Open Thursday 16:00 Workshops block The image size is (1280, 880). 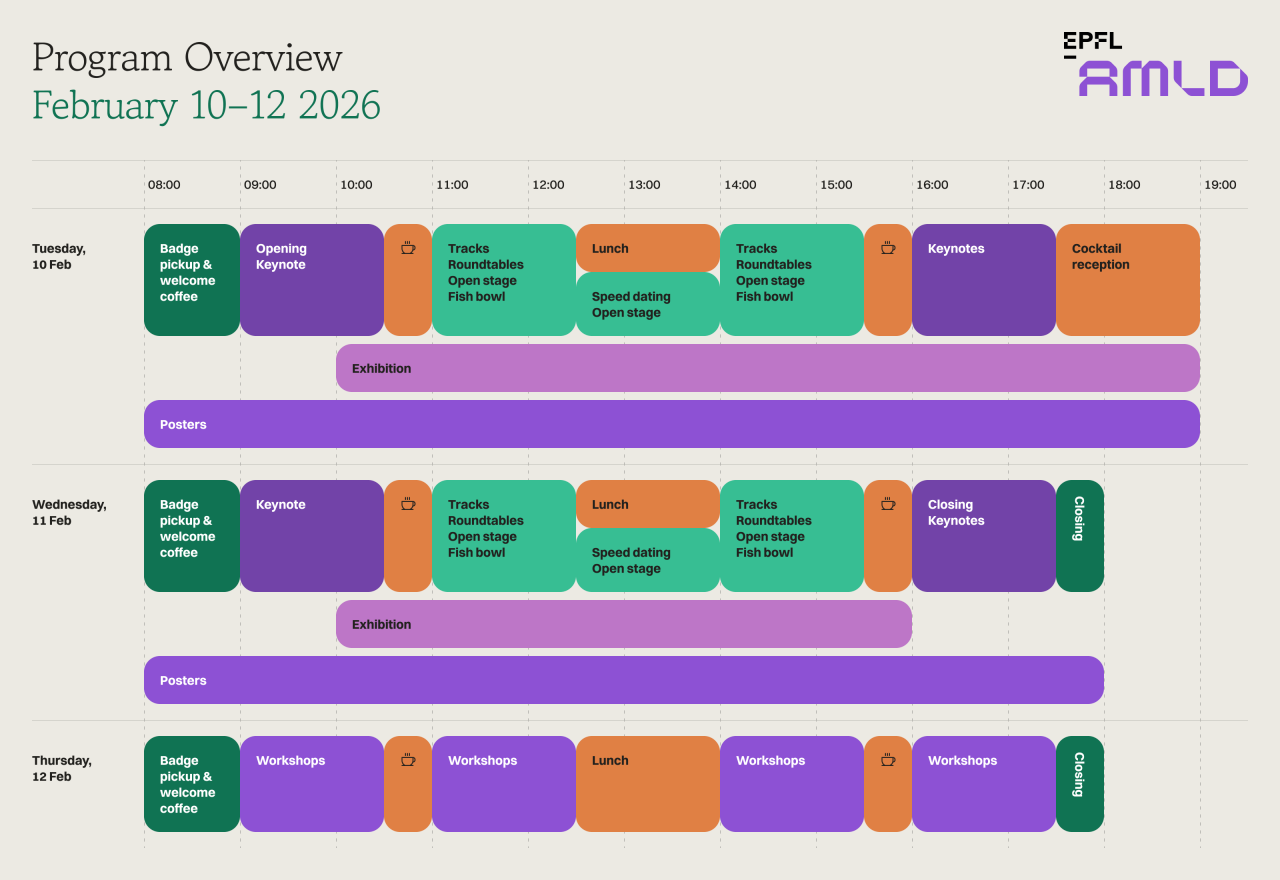(984, 784)
